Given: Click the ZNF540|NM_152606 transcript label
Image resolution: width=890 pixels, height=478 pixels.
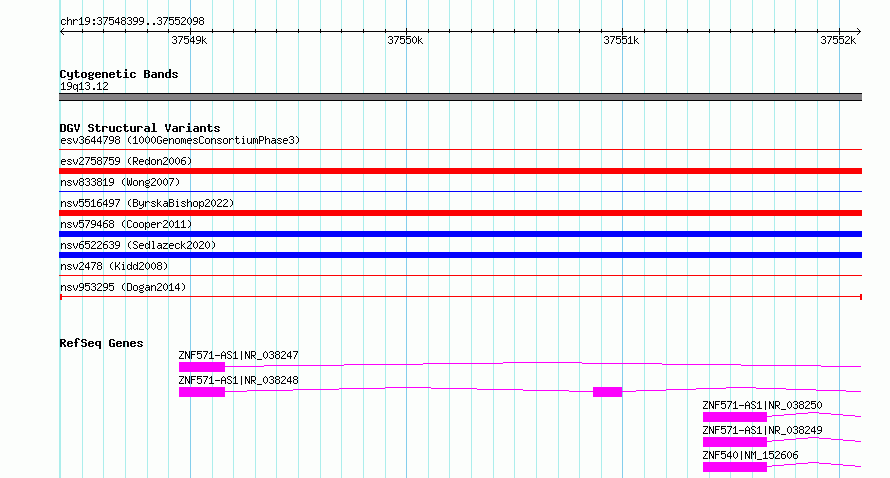Looking at the screenshot, I should pos(750,455).
